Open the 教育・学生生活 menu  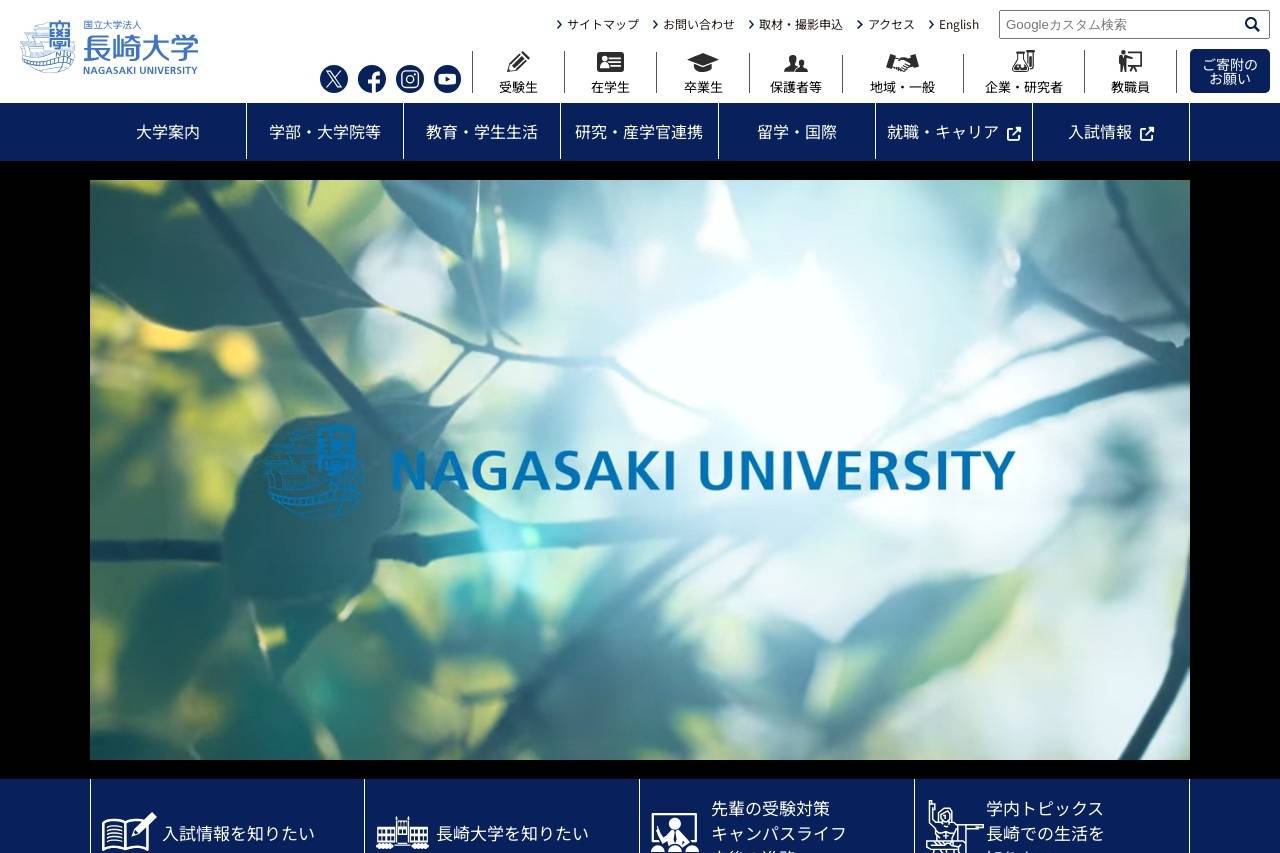482,132
